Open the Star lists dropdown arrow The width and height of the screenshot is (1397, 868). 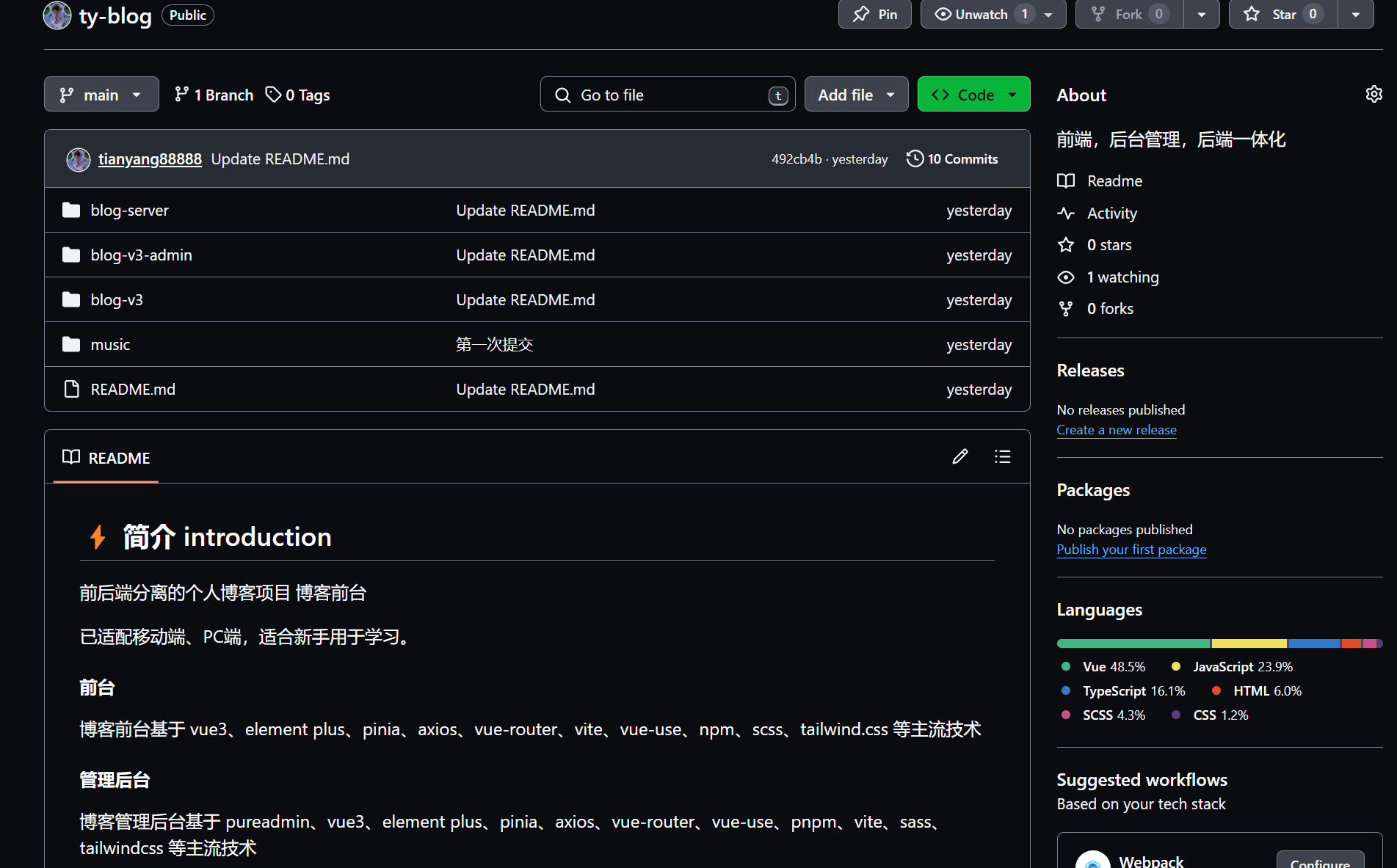click(1356, 14)
